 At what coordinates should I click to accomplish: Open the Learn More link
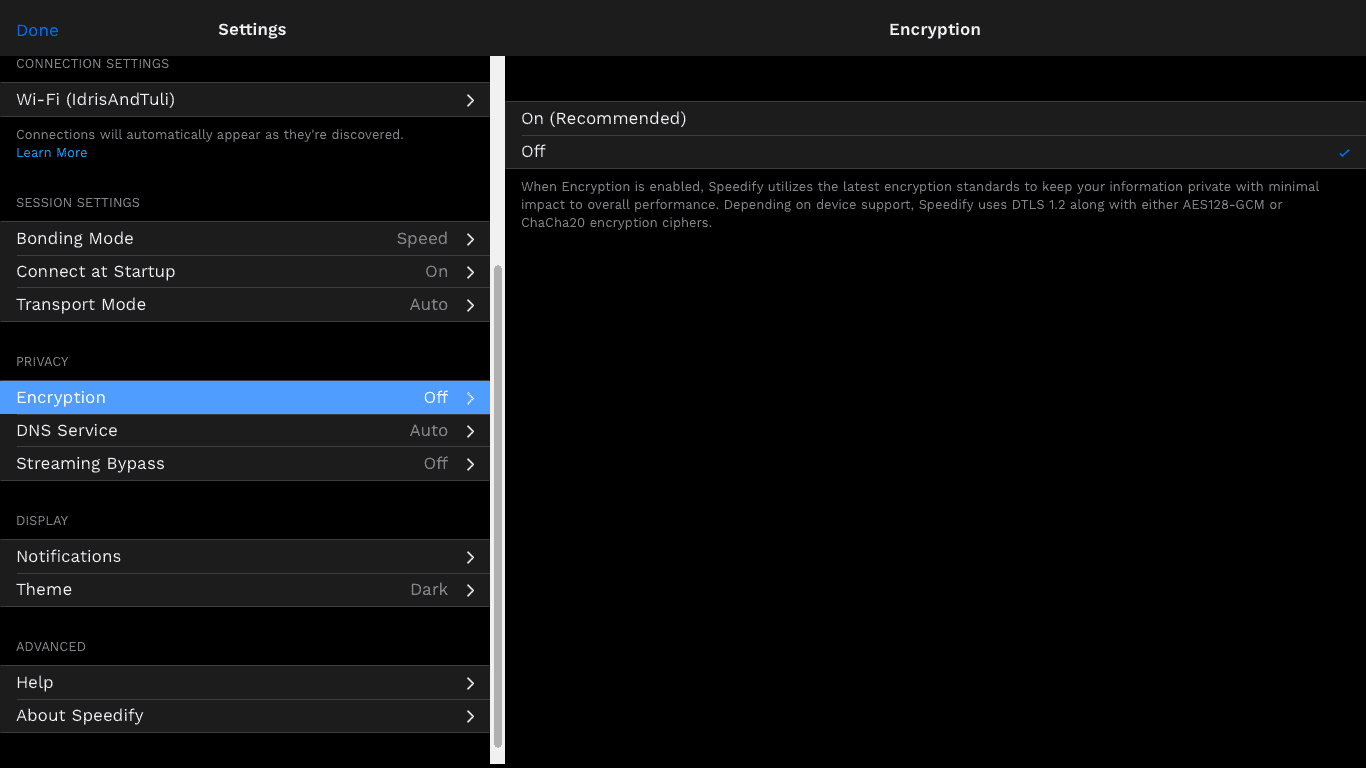click(x=52, y=153)
